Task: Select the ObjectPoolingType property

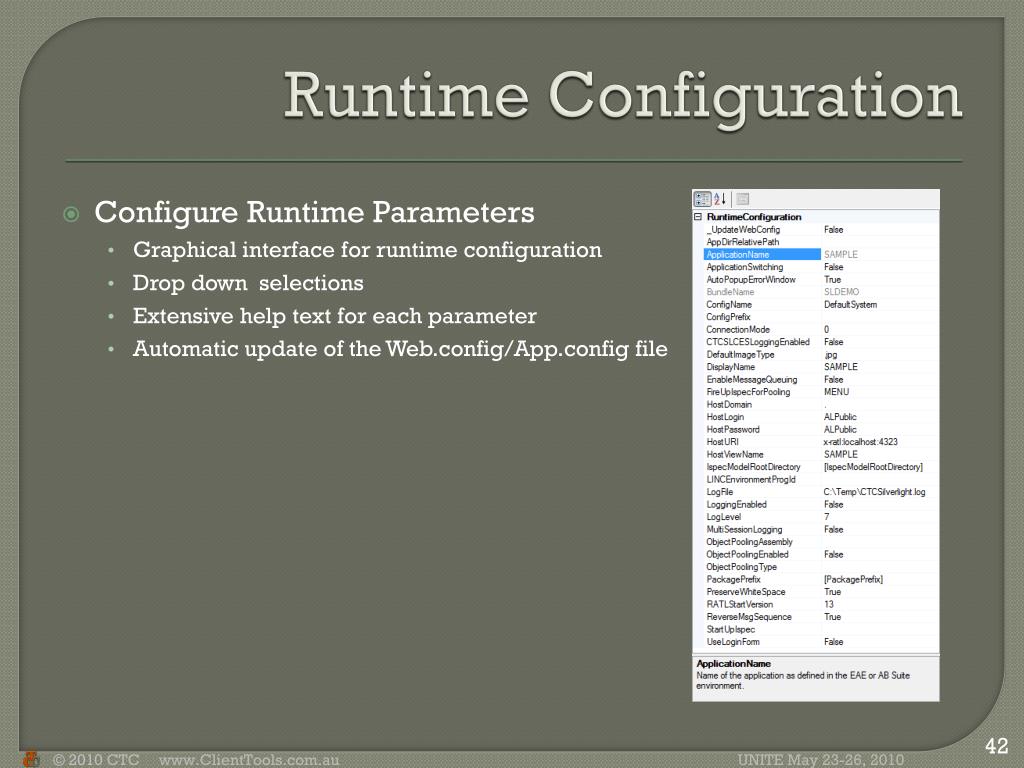Action: [x=741, y=567]
